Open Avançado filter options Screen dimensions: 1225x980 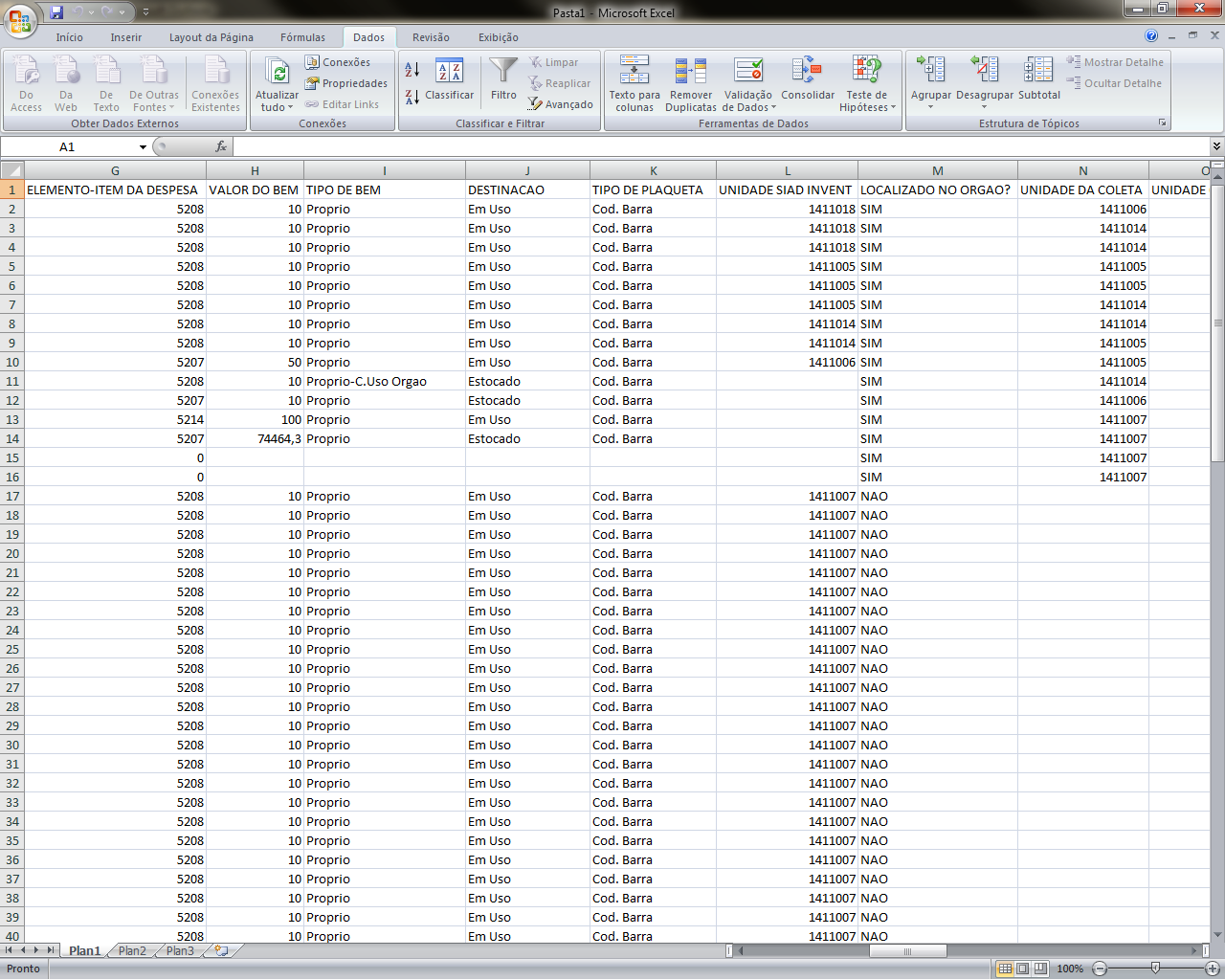tap(561, 104)
